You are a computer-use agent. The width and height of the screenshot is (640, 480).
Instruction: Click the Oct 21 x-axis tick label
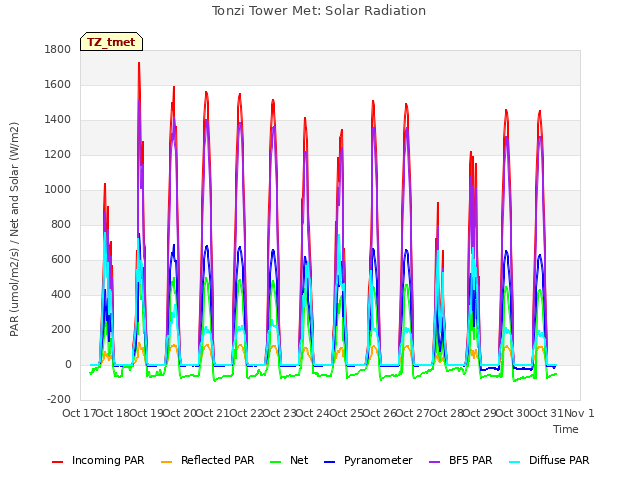coord(213,413)
